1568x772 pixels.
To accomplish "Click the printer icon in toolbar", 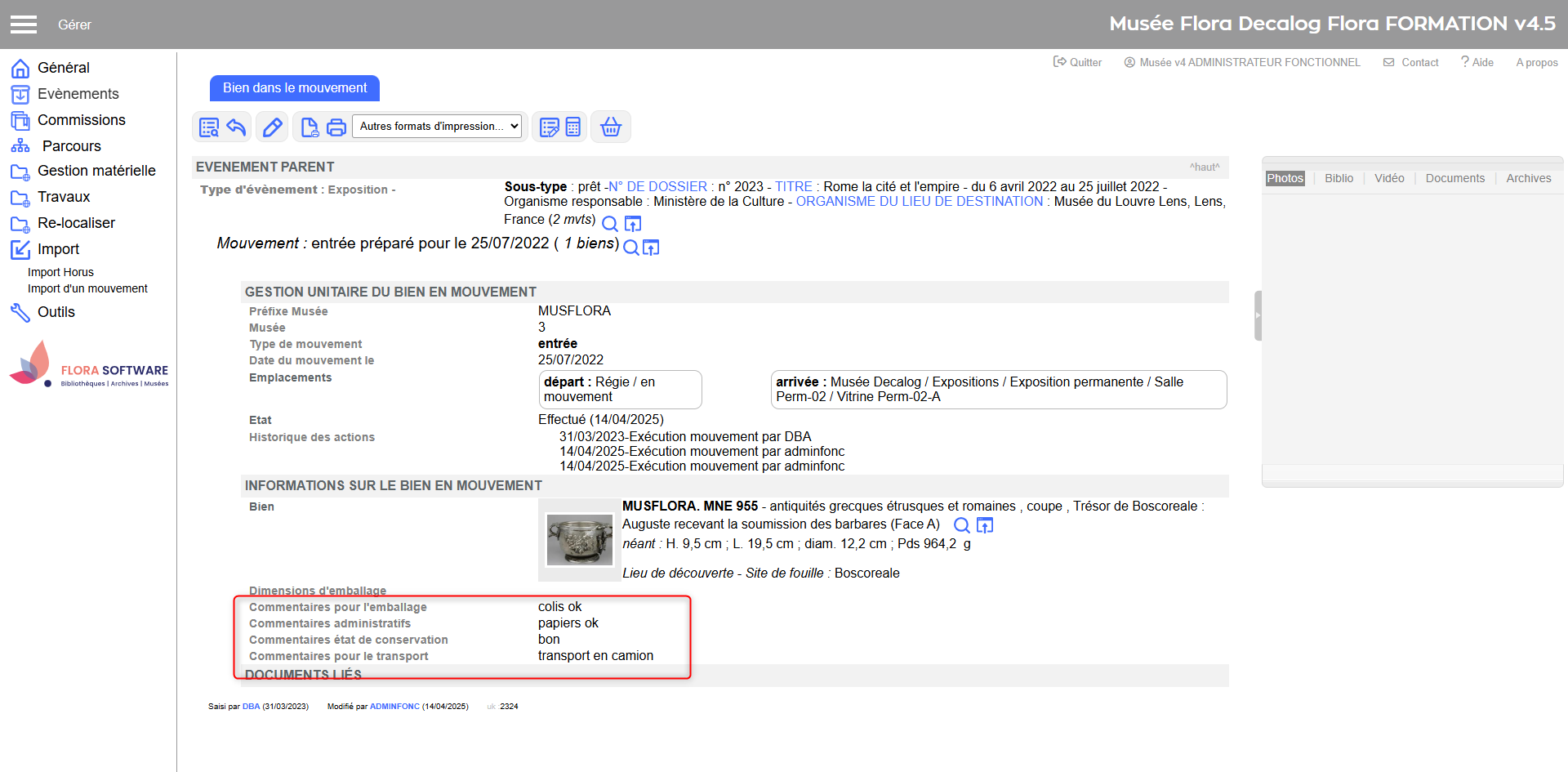I will (336, 127).
